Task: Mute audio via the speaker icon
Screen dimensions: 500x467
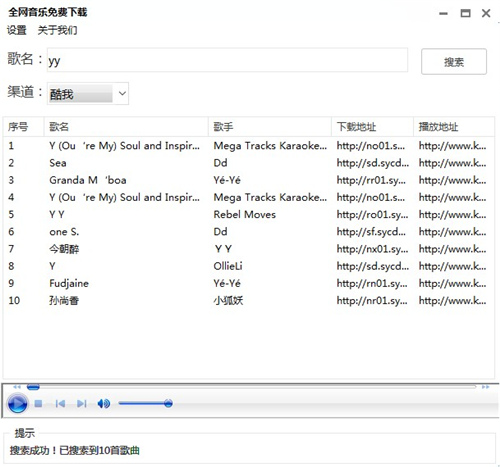Action: click(104, 404)
